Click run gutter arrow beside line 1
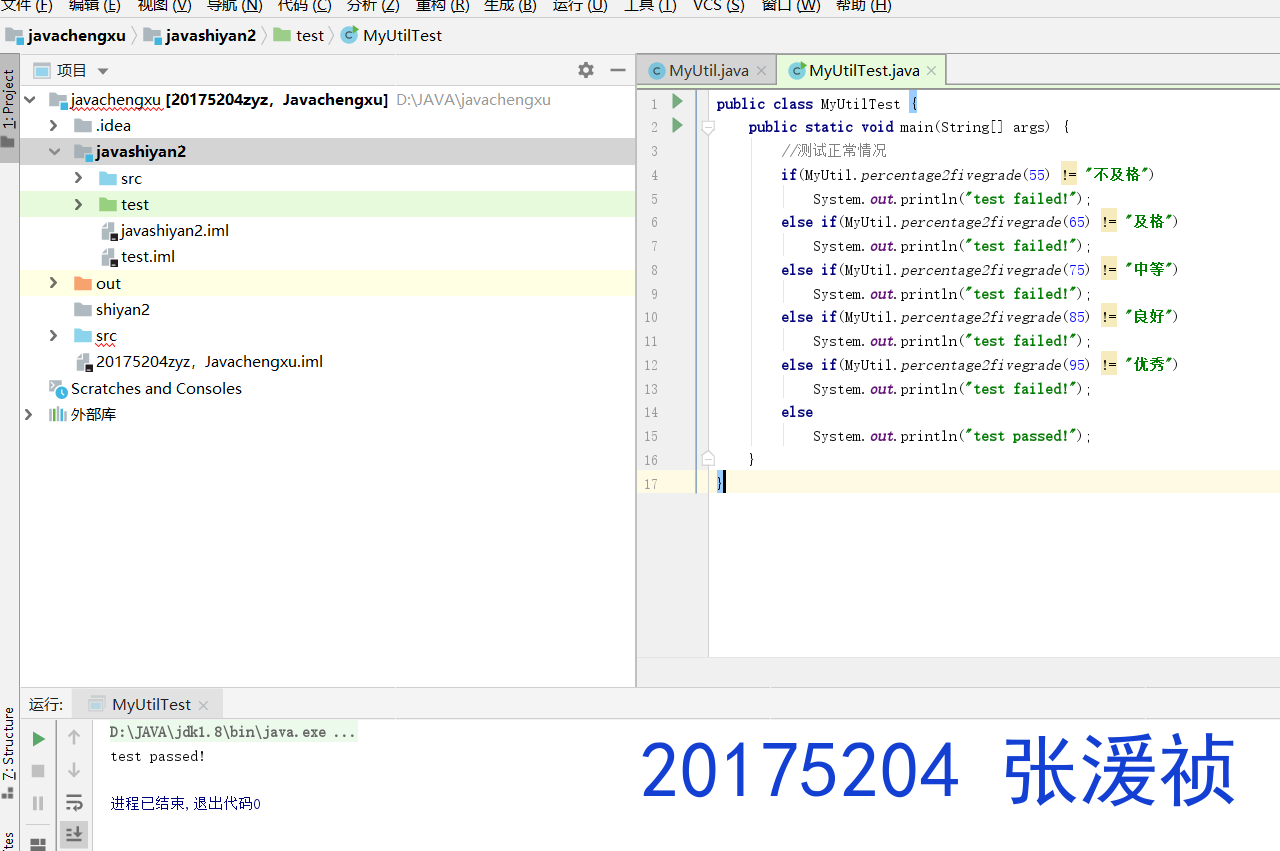The height and width of the screenshot is (851, 1280). (677, 102)
